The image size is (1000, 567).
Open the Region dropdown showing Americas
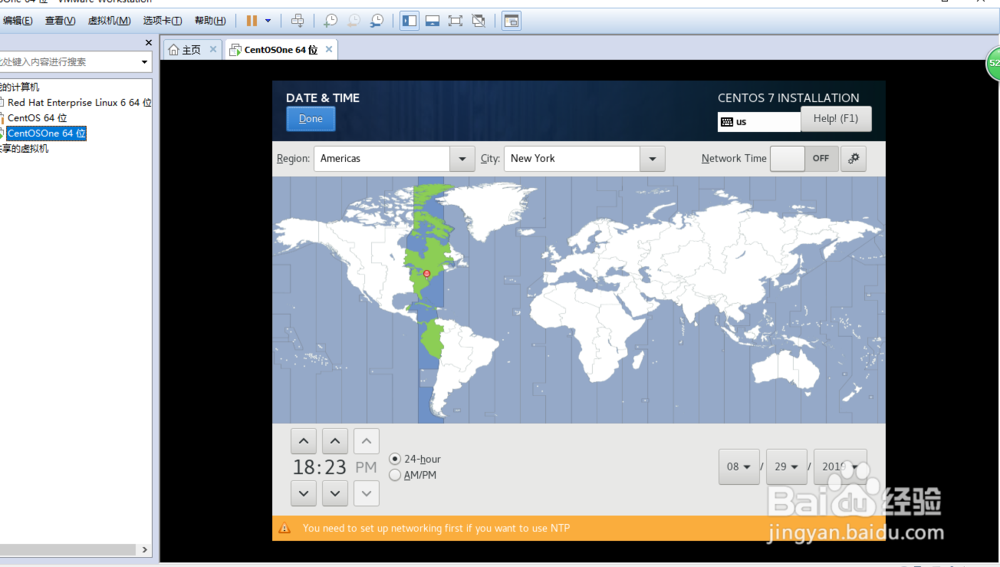click(462, 159)
